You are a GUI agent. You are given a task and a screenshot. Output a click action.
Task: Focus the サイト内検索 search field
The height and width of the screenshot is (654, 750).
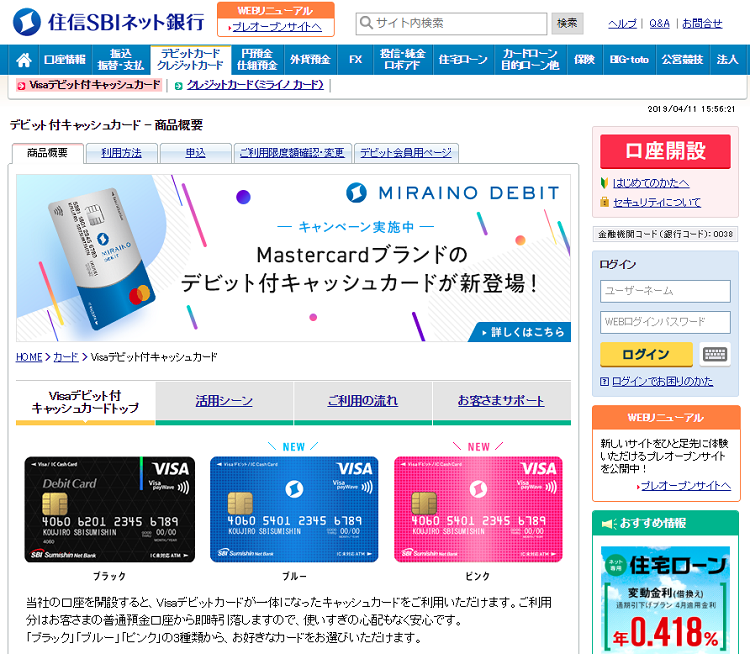click(x=451, y=23)
